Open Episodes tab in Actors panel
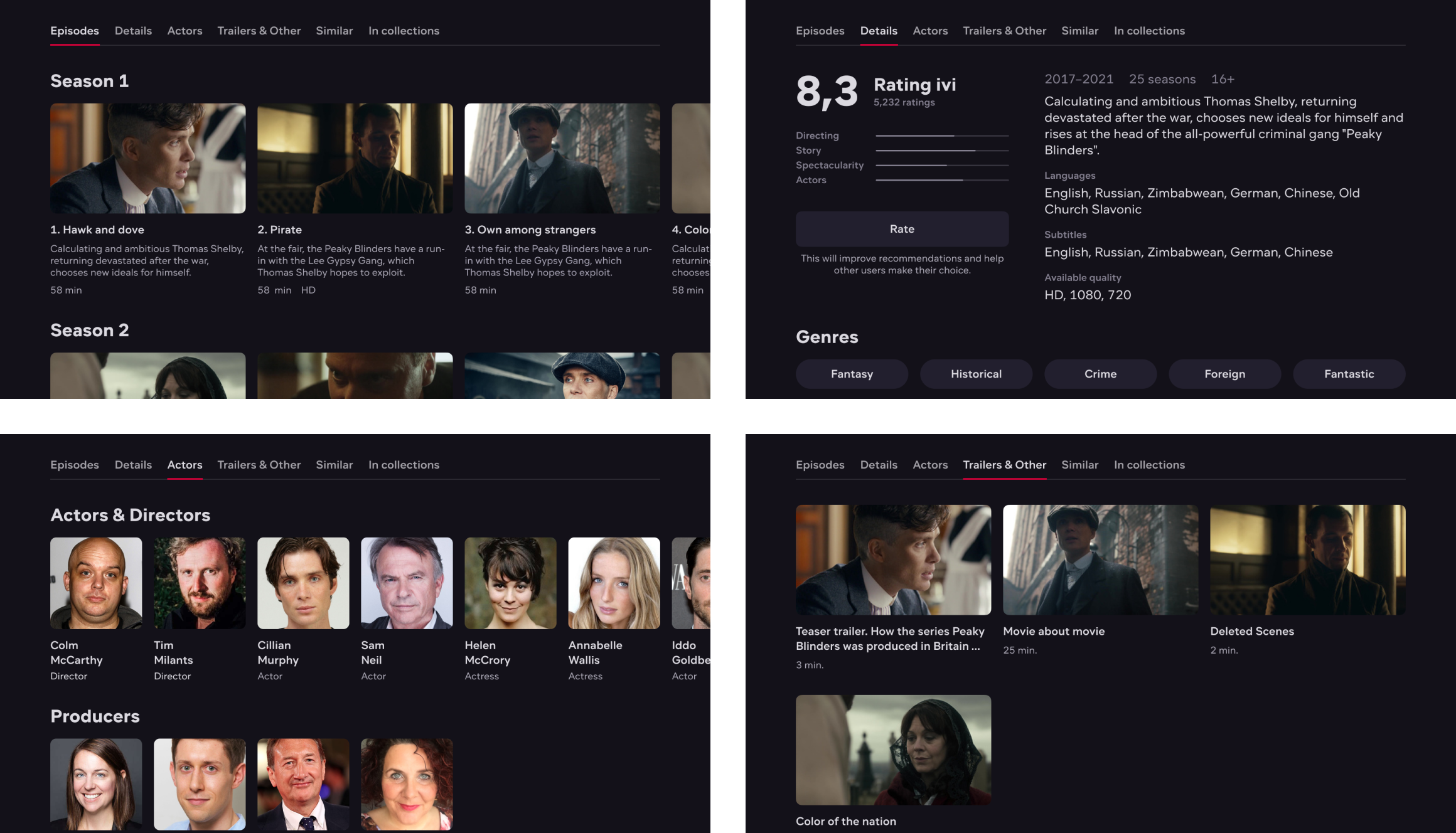The height and width of the screenshot is (833, 1456). (x=75, y=465)
